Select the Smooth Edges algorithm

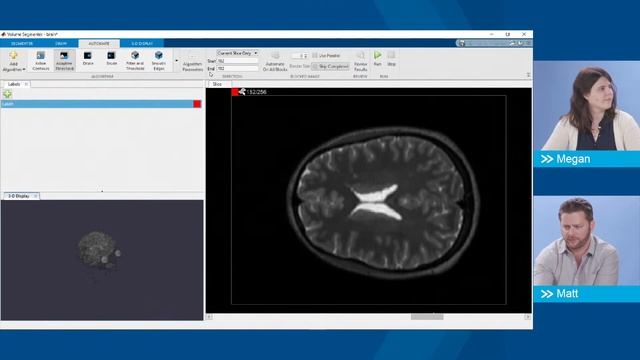[x=159, y=61]
